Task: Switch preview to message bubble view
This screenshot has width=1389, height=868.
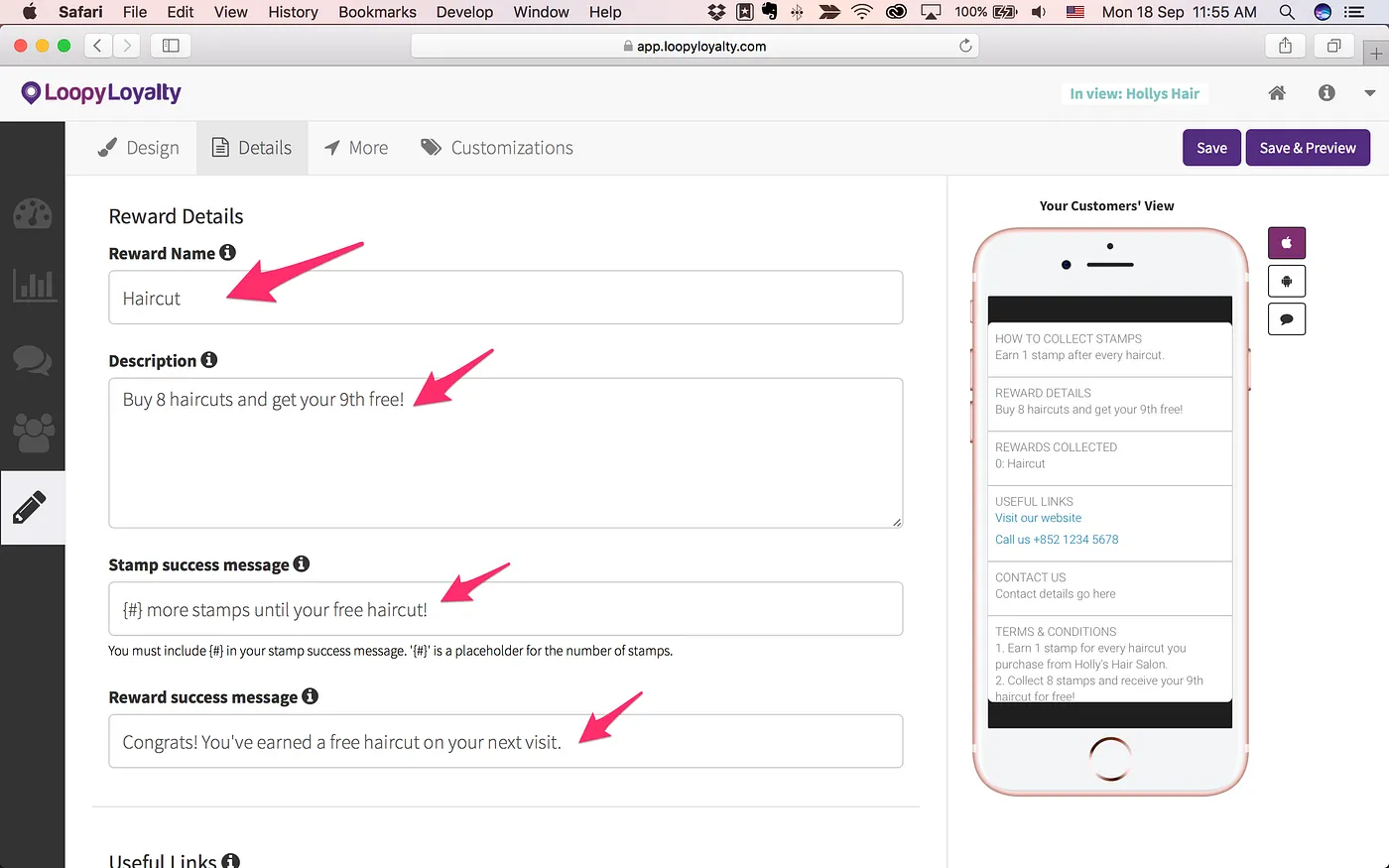Action: tap(1287, 319)
